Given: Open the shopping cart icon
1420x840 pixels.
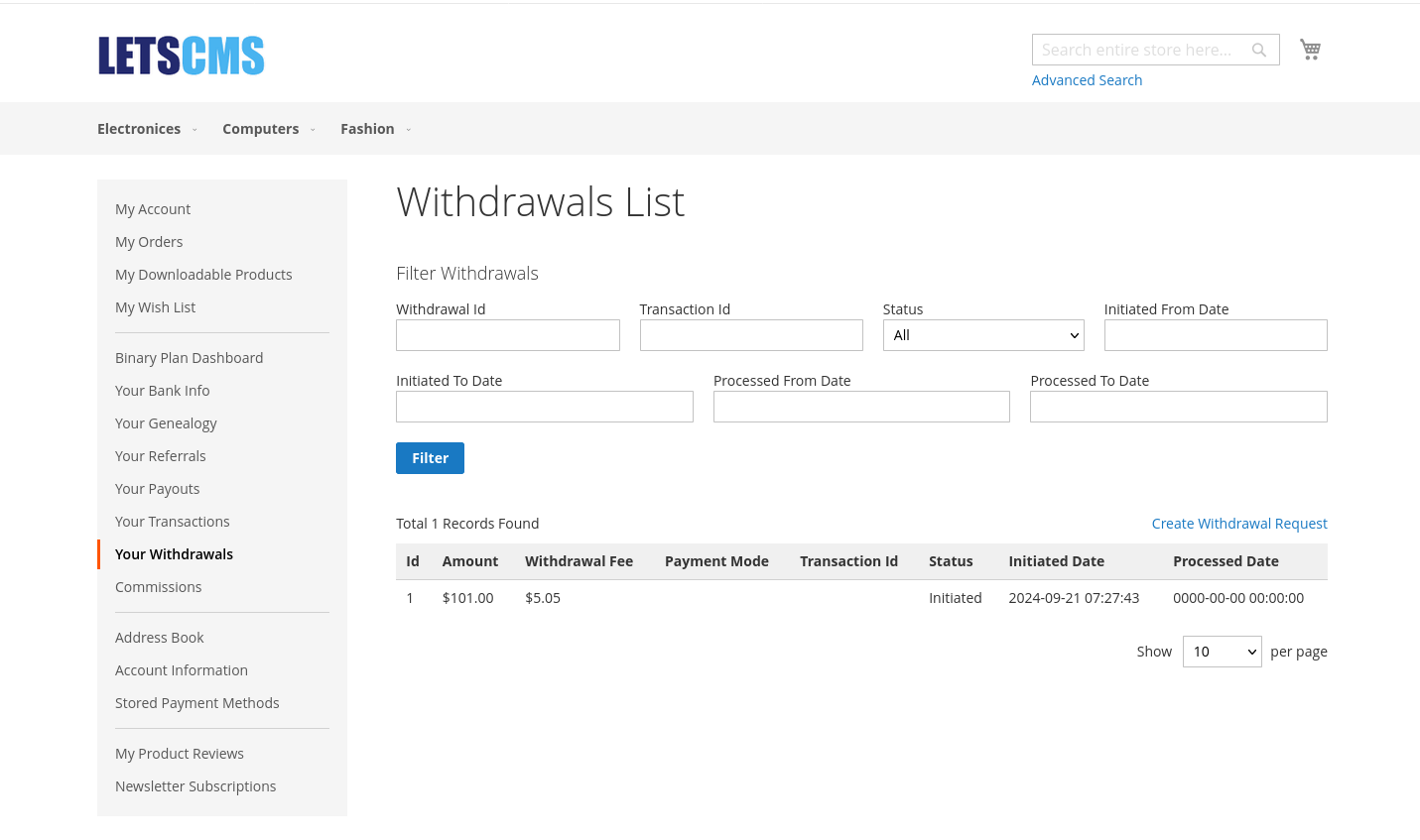Looking at the screenshot, I should pyautogui.click(x=1310, y=49).
